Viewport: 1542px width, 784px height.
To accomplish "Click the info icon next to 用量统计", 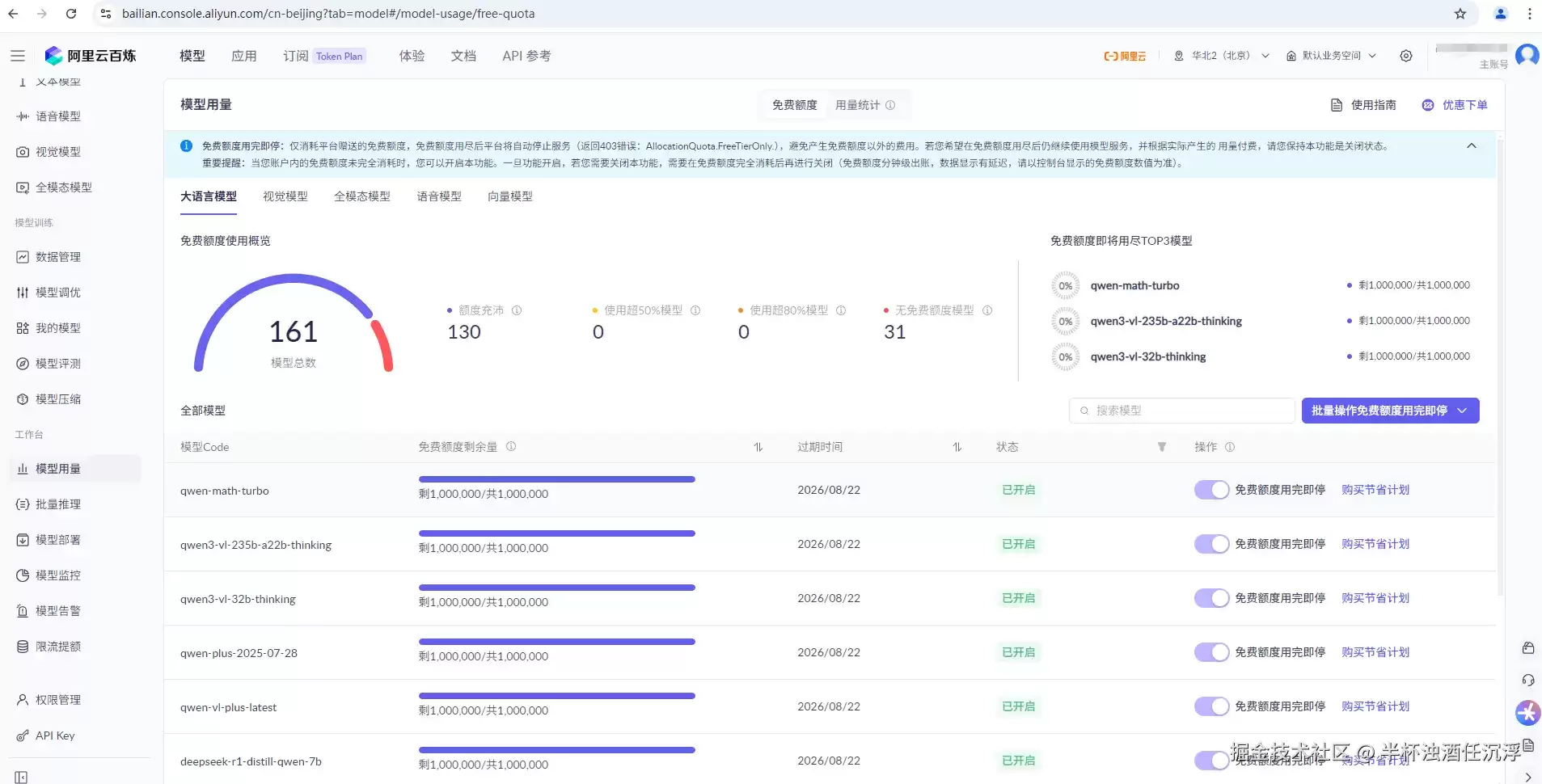I will (x=890, y=105).
